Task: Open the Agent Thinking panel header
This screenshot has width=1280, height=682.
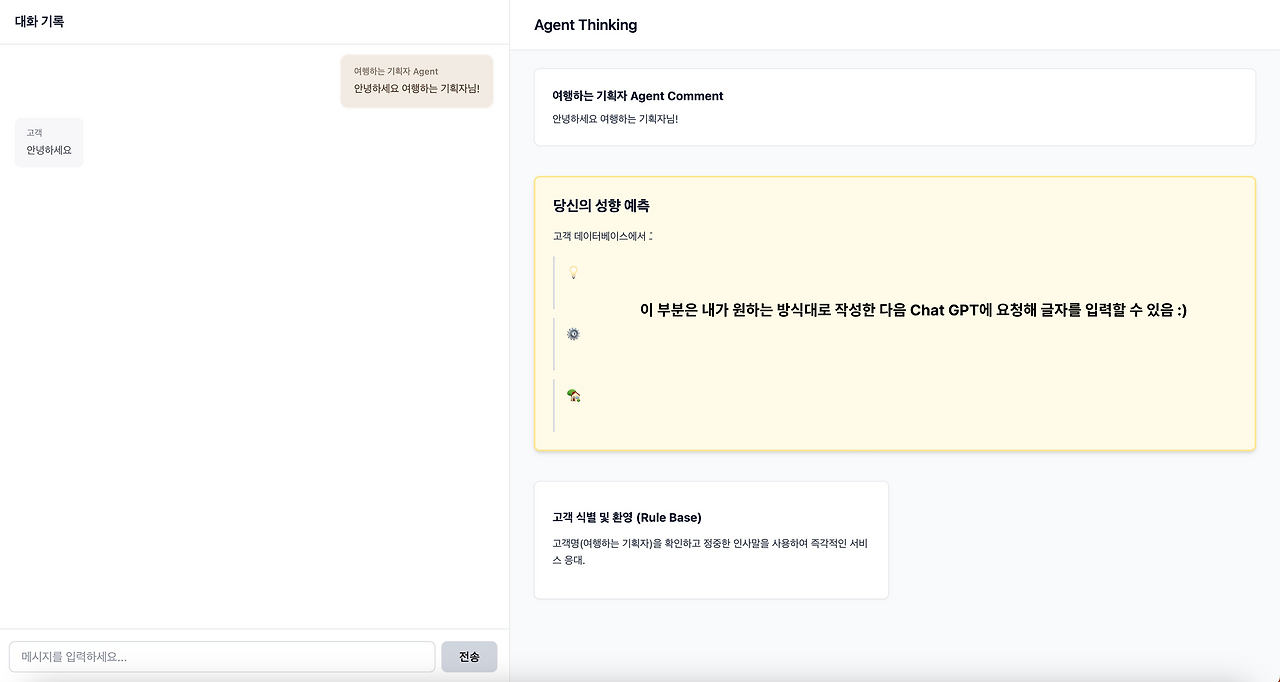Action: click(x=585, y=24)
